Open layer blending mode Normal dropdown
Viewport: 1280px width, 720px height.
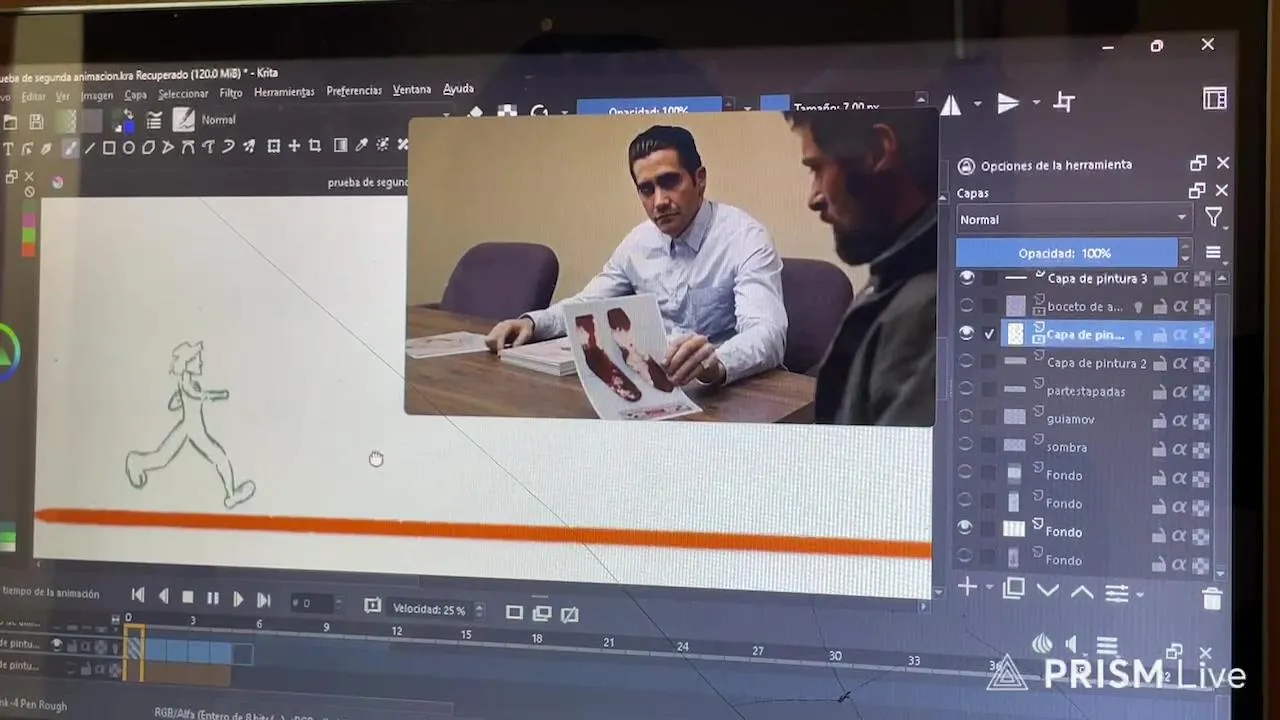tap(1073, 219)
